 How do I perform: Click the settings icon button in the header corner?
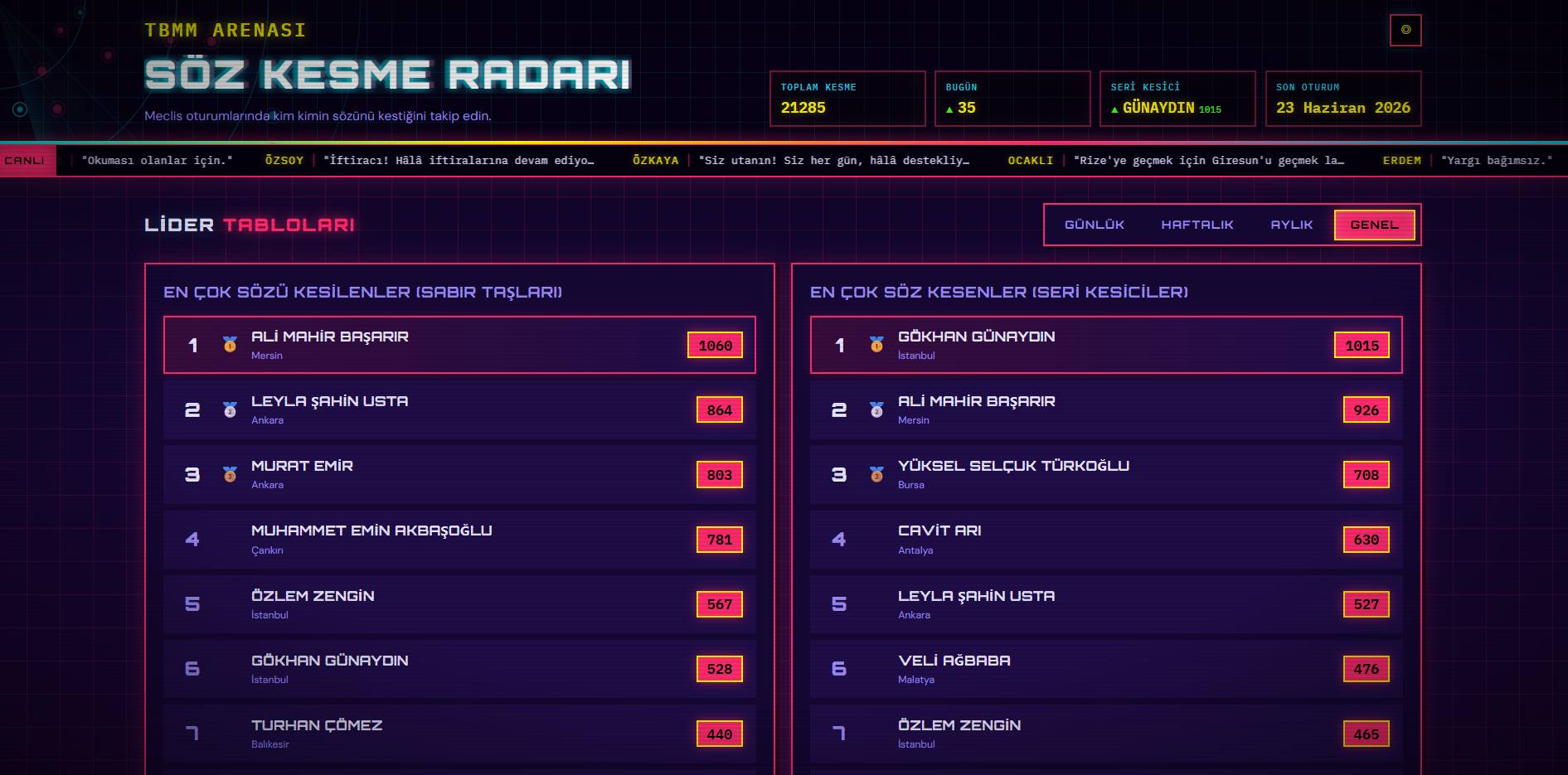pyautogui.click(x=1405, y=30)
